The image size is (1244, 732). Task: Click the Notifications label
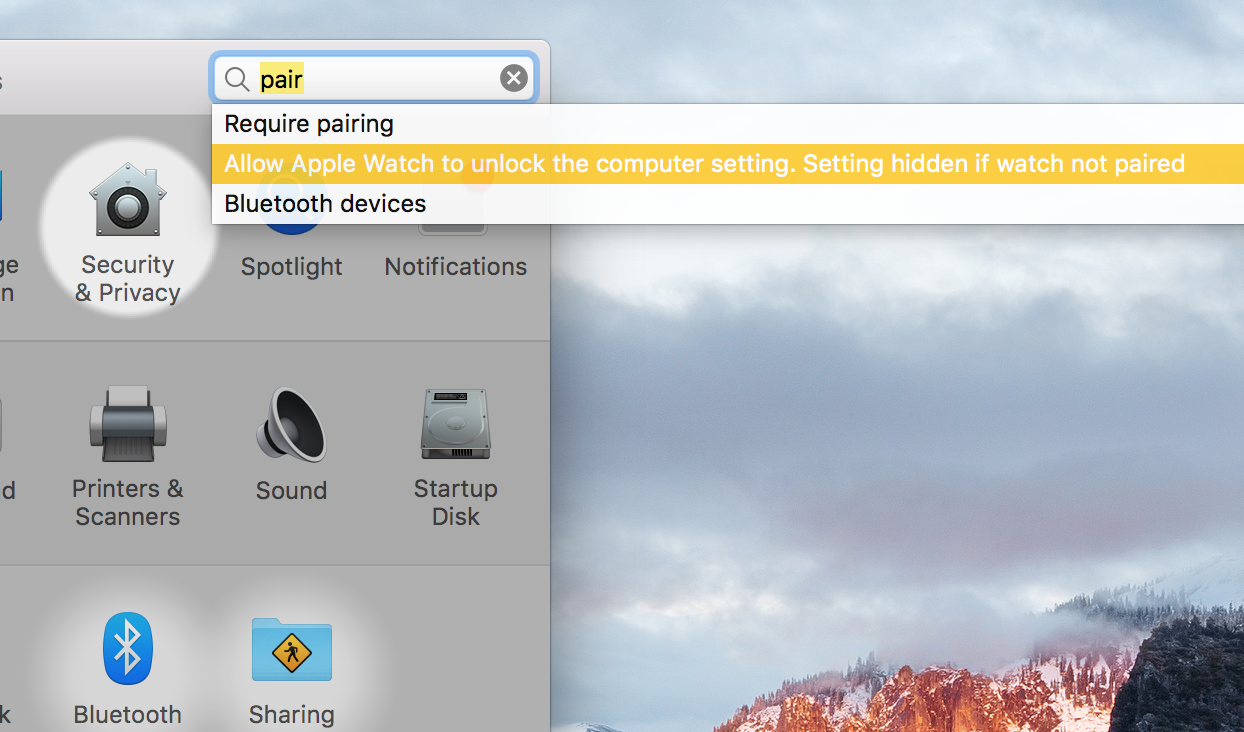[456, 267]
